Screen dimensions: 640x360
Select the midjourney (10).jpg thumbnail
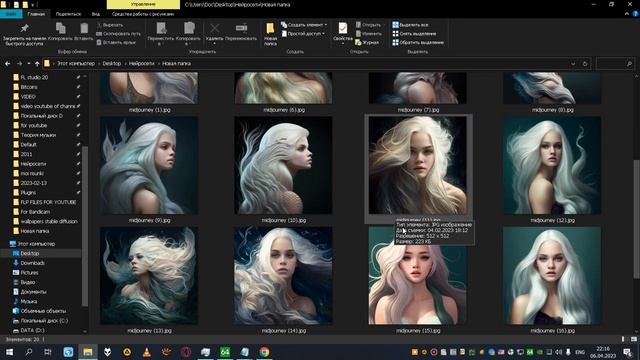pyautogui.click(x=283, y=165)
